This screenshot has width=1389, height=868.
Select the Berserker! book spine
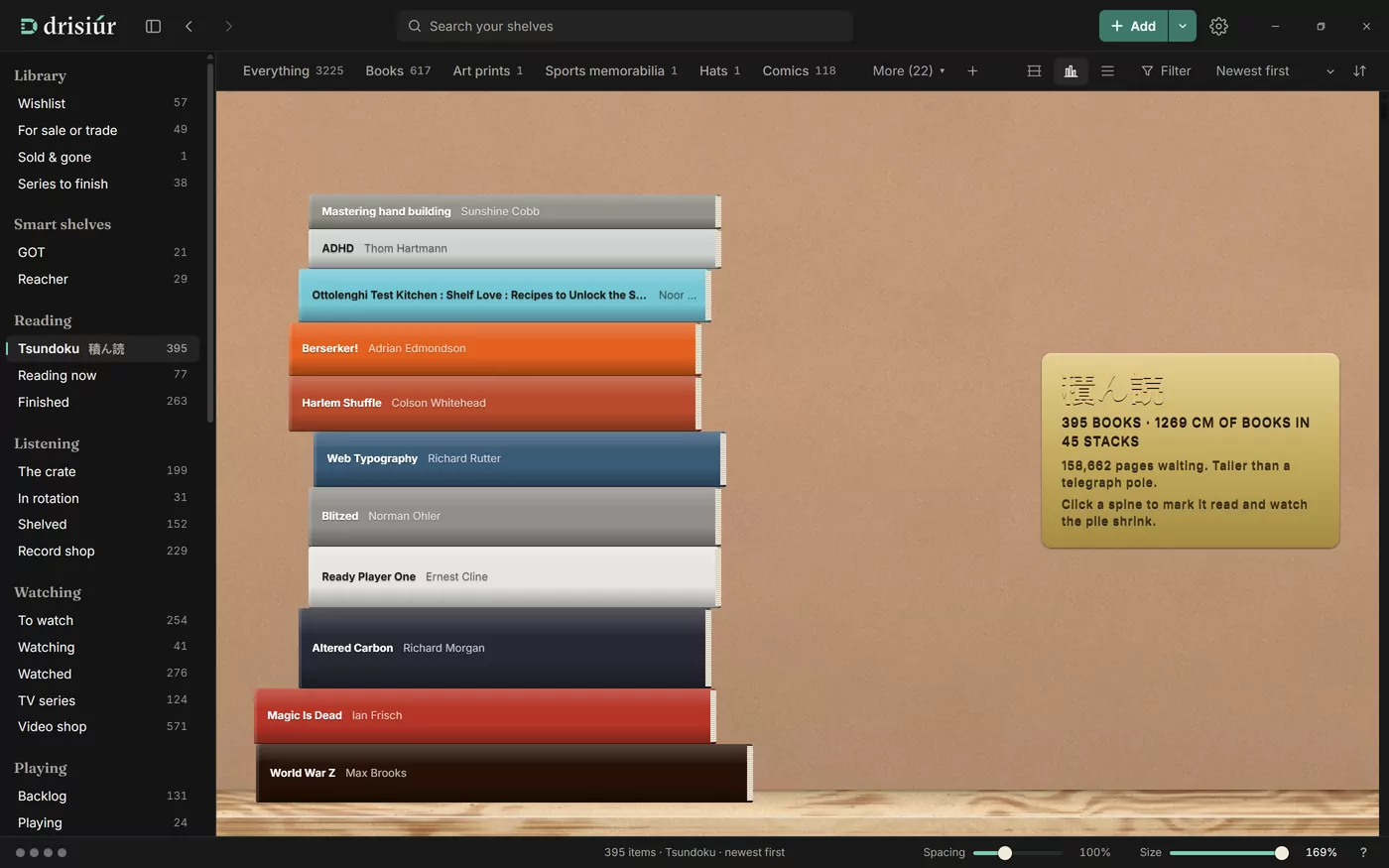[495, 349]
